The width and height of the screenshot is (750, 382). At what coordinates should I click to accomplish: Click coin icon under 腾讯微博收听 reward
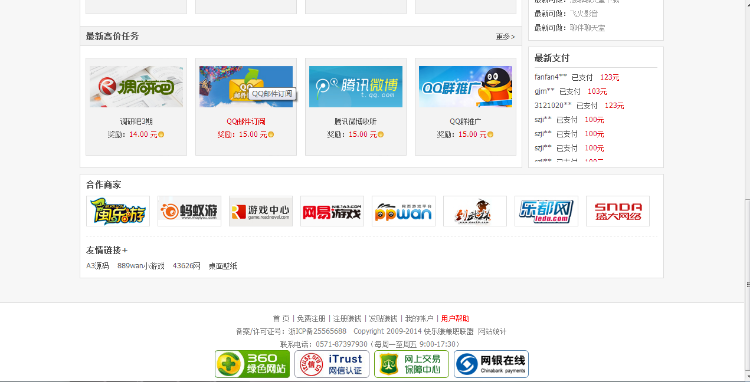381,135
